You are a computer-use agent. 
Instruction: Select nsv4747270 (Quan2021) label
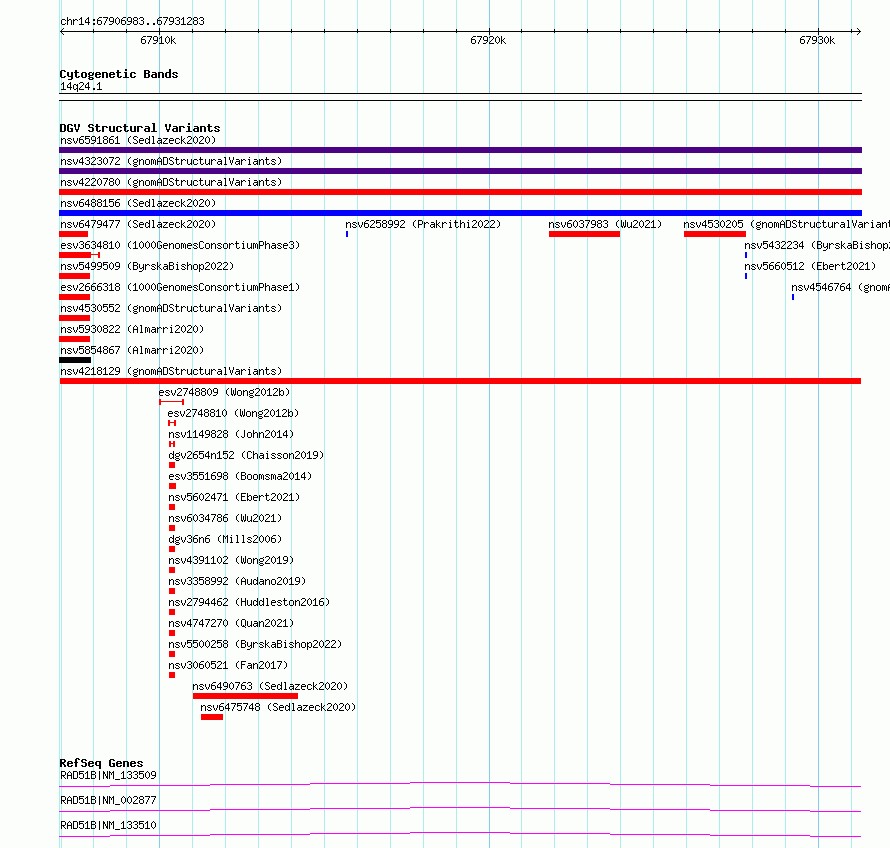coord(231,623)
